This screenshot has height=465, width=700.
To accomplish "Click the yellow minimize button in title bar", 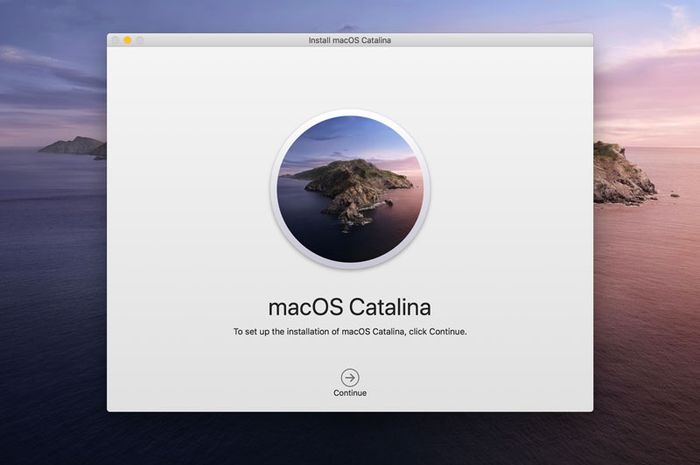I will point(128,40).
